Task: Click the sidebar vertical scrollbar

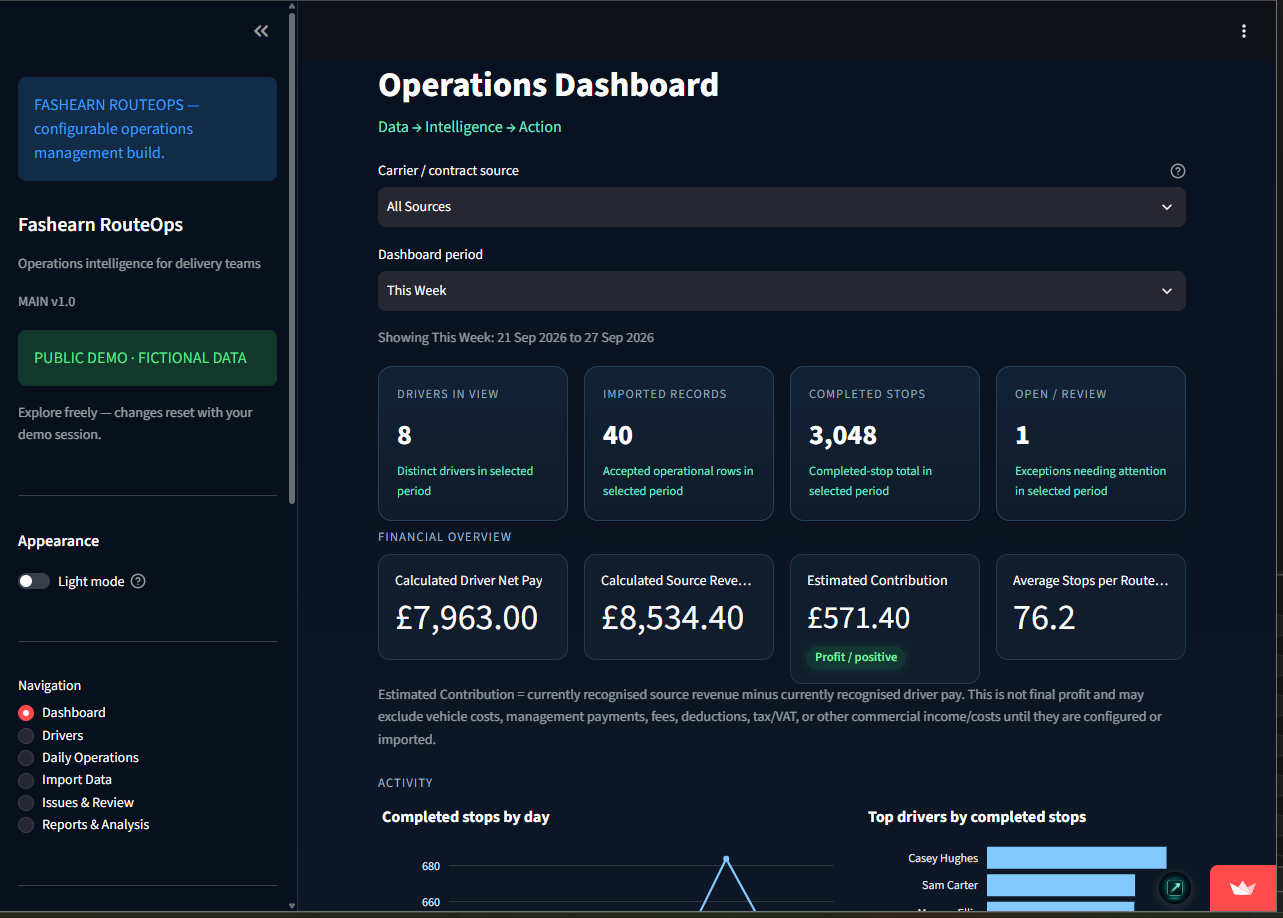Action: pyautogui.click(x=292, y=258)
